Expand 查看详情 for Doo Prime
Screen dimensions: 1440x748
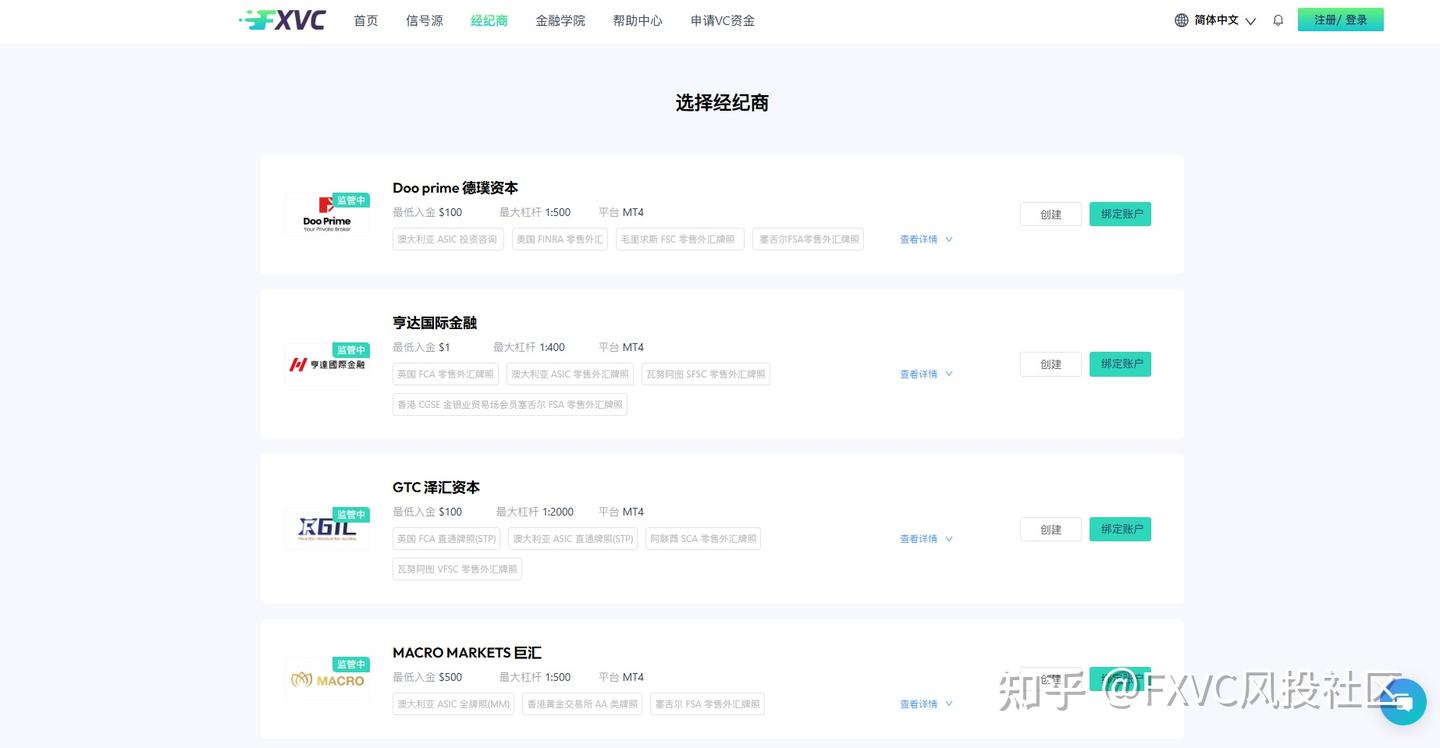click(x=925, y=240)
